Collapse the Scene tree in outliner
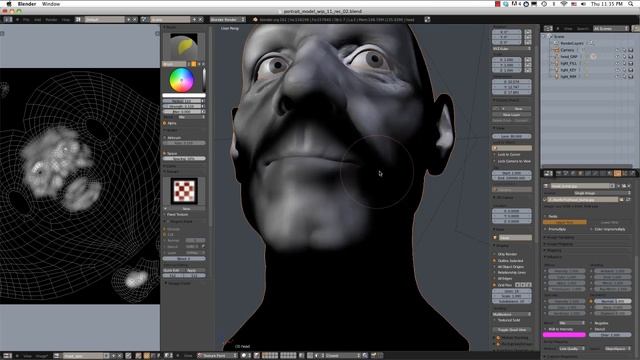Viewport: 640px width, 360px height. click(x=543, y=36)
